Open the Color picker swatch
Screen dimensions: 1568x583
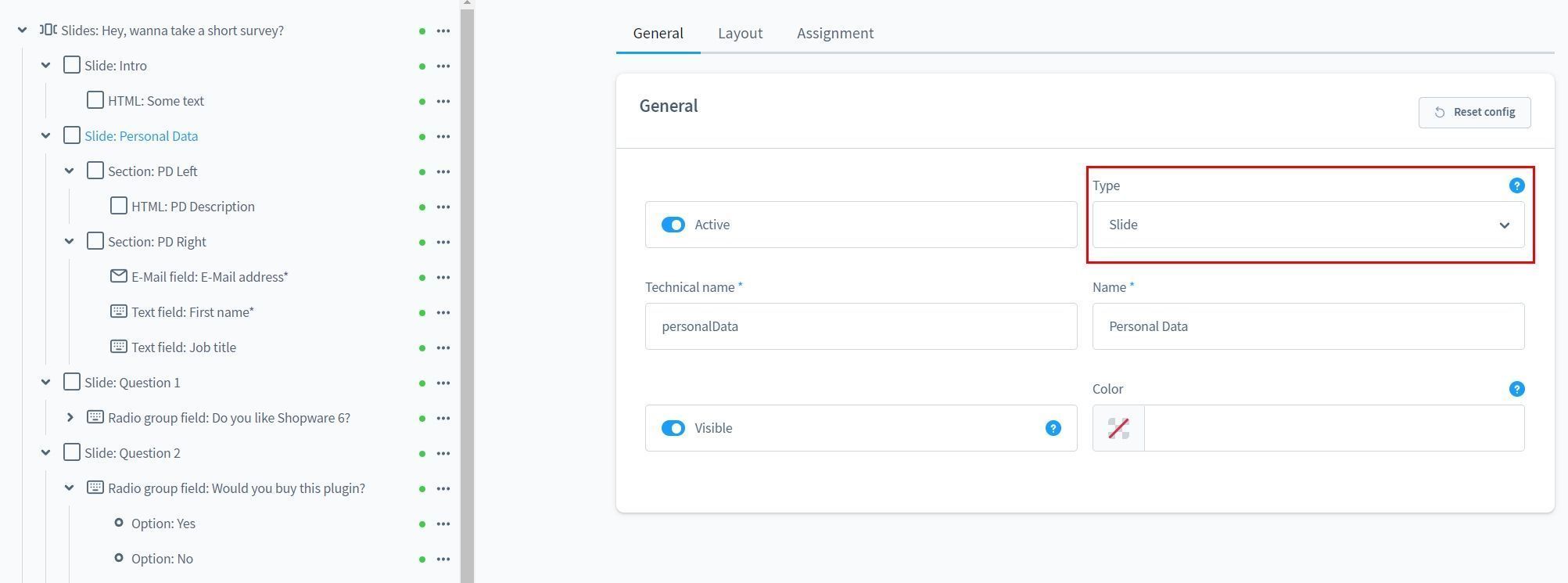pyautogui.click(x=1118, y=428)
